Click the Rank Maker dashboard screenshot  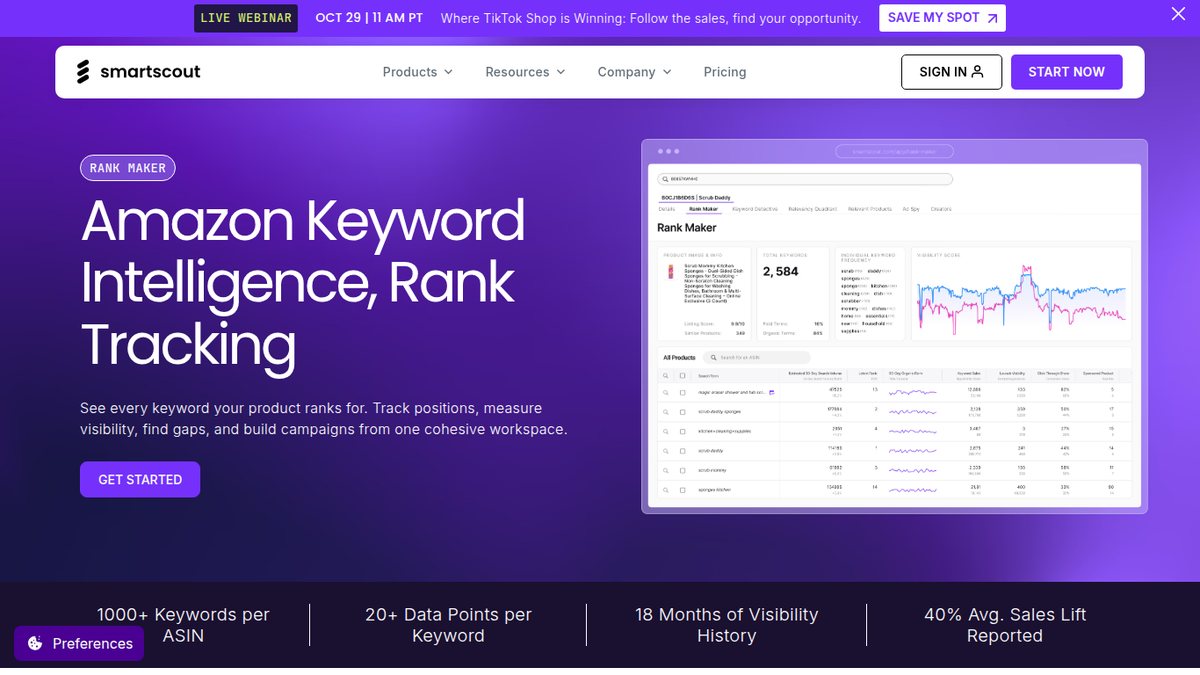click(x=894, y=327)
